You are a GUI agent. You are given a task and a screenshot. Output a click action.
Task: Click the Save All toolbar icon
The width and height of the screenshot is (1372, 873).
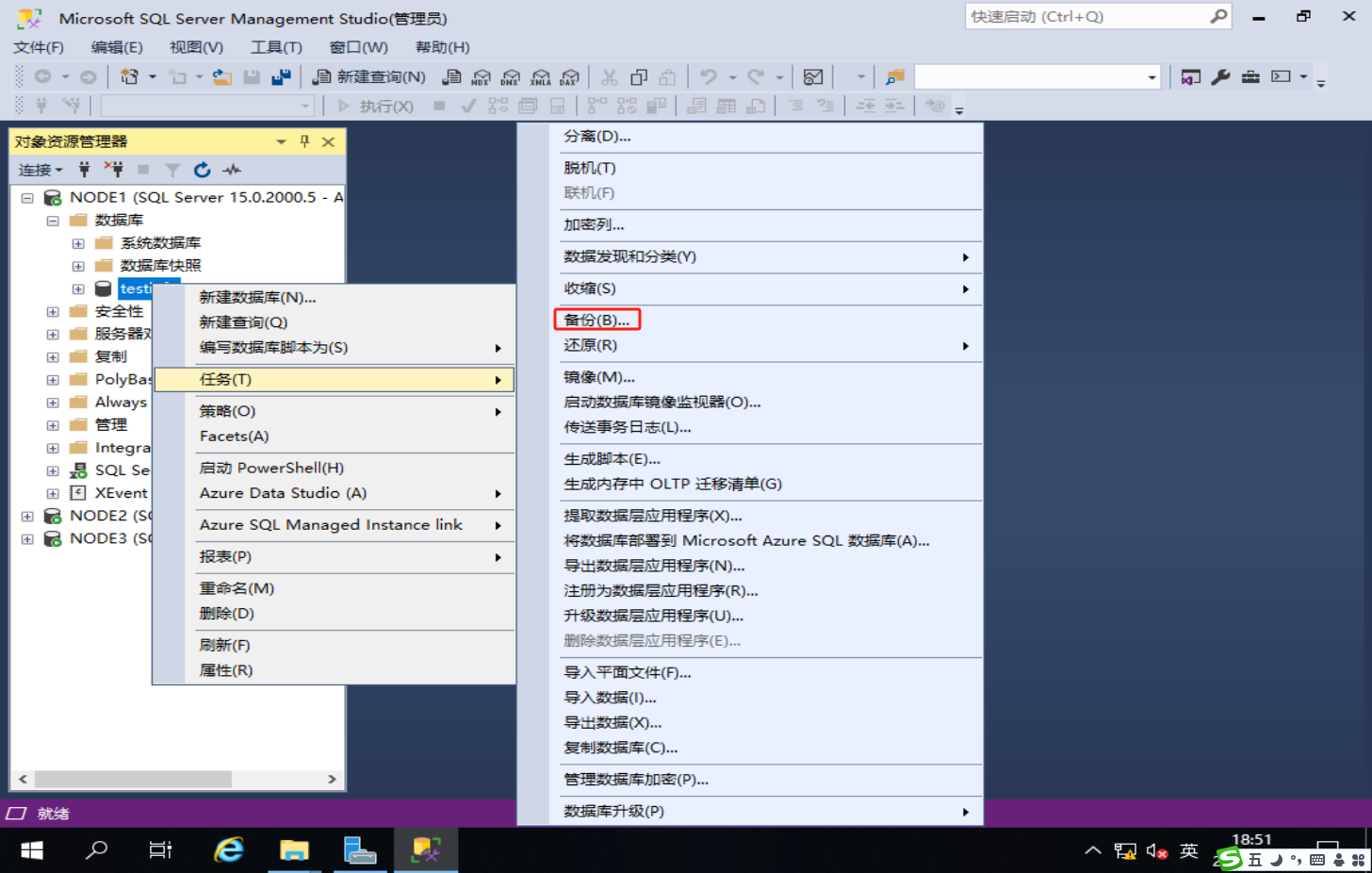pyautogui.click(x=281, y=77)
